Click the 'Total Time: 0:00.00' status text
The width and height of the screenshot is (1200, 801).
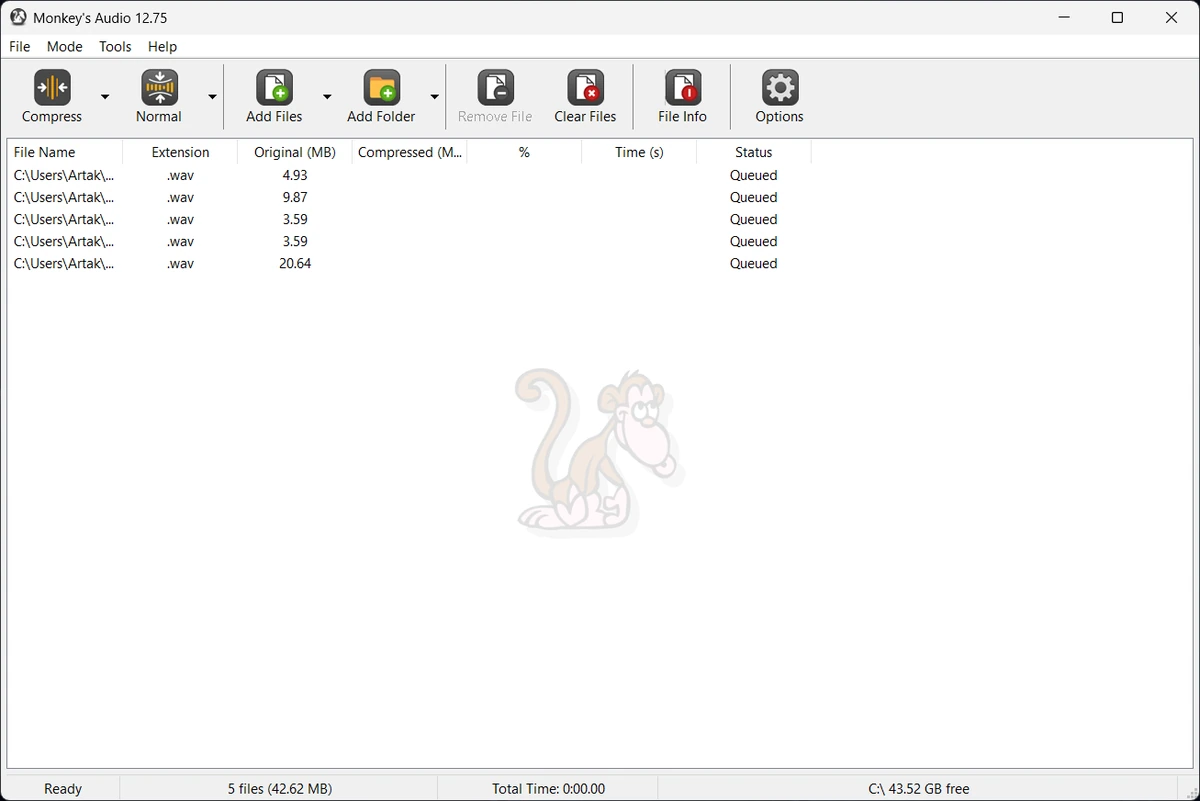click(x=548, y=789)
